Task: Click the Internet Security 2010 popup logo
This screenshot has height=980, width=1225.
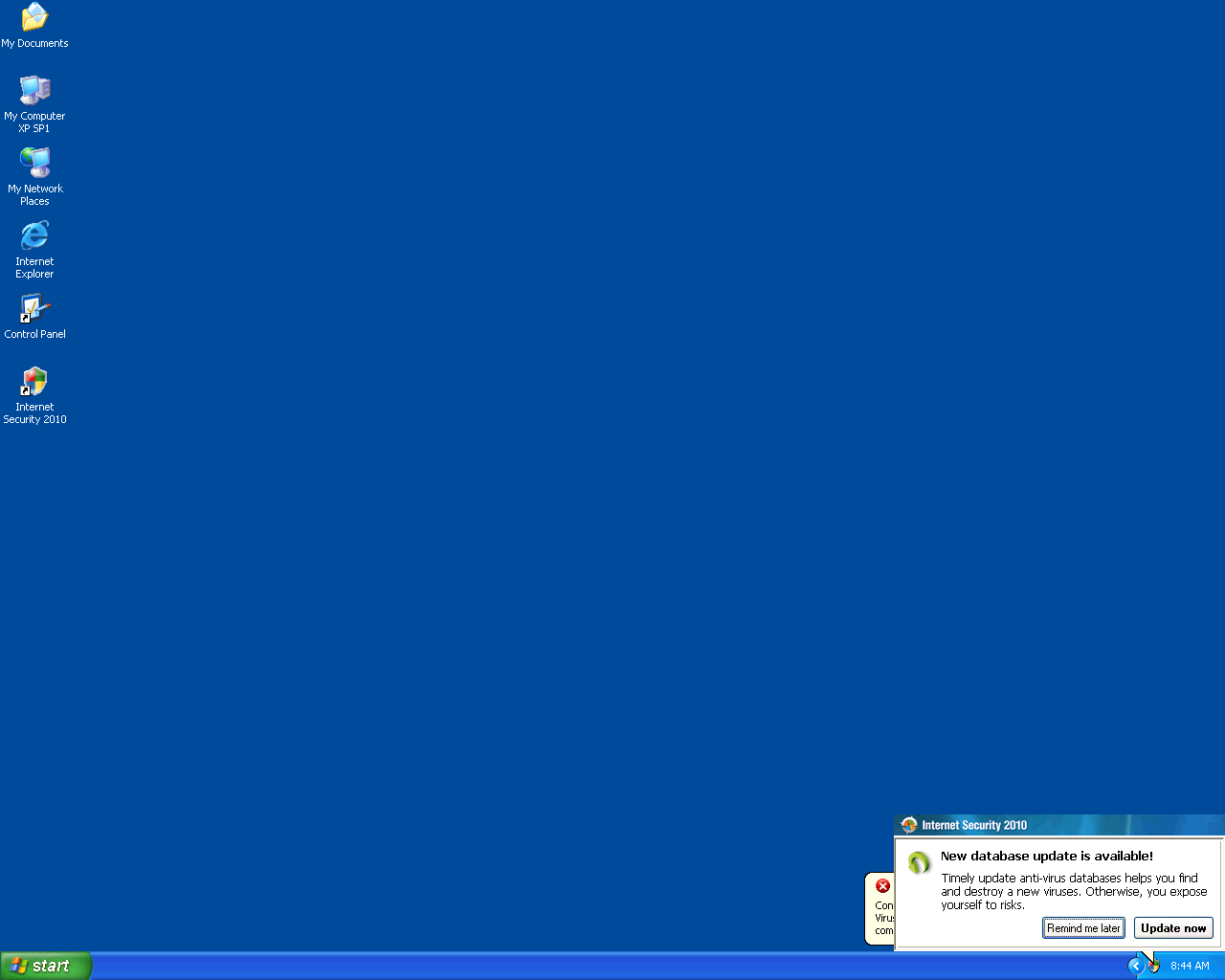Action: click(x=908, y=825)
